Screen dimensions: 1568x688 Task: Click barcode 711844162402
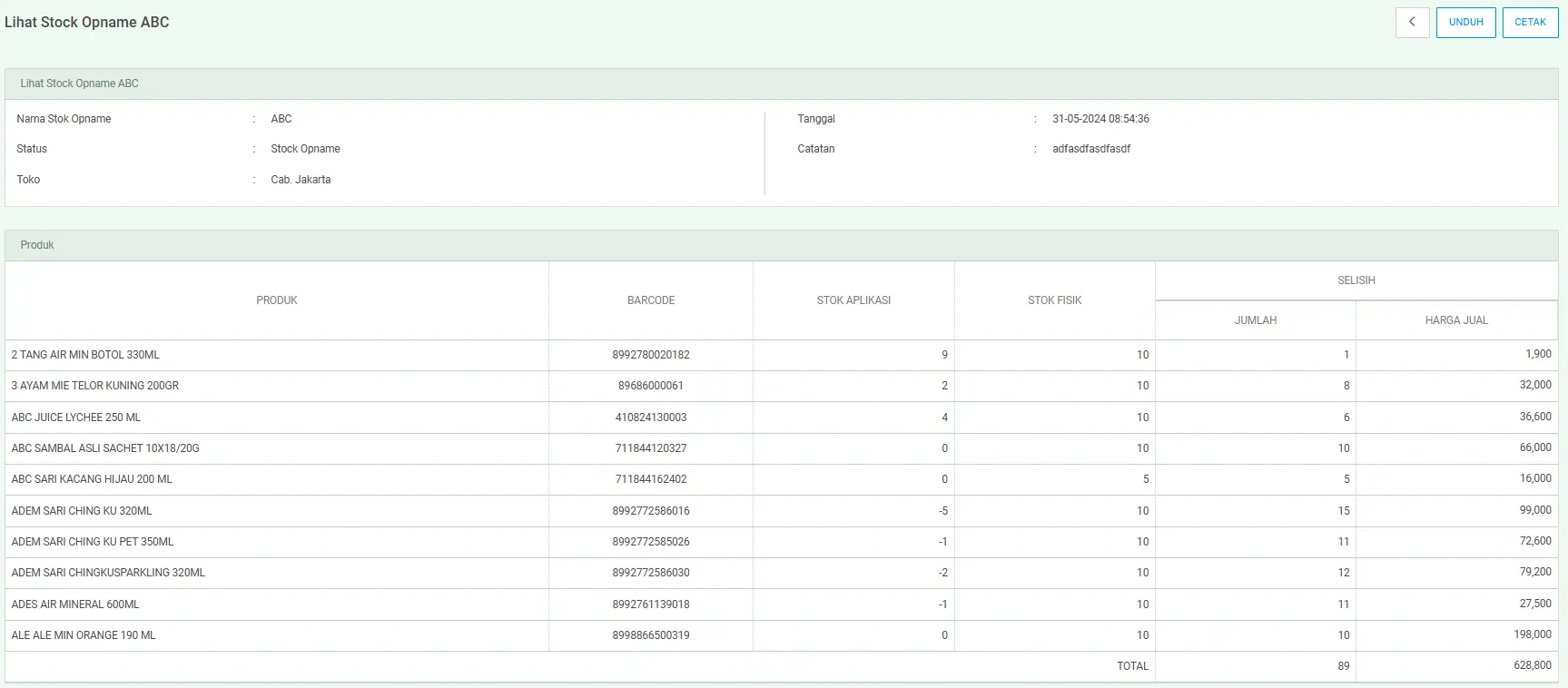click(x=651, y=479)
